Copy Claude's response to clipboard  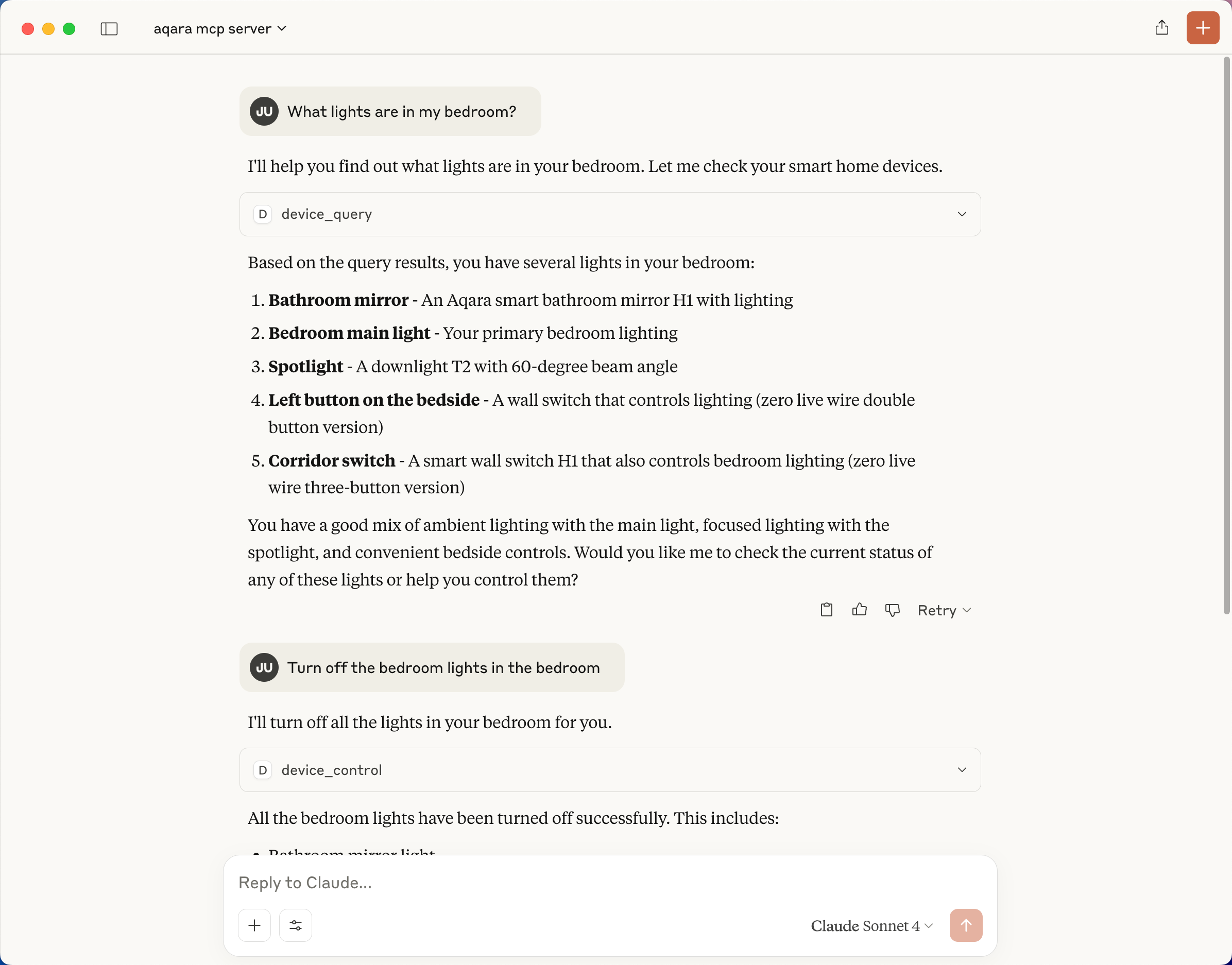pyautogui.click(x=826, y=610)
